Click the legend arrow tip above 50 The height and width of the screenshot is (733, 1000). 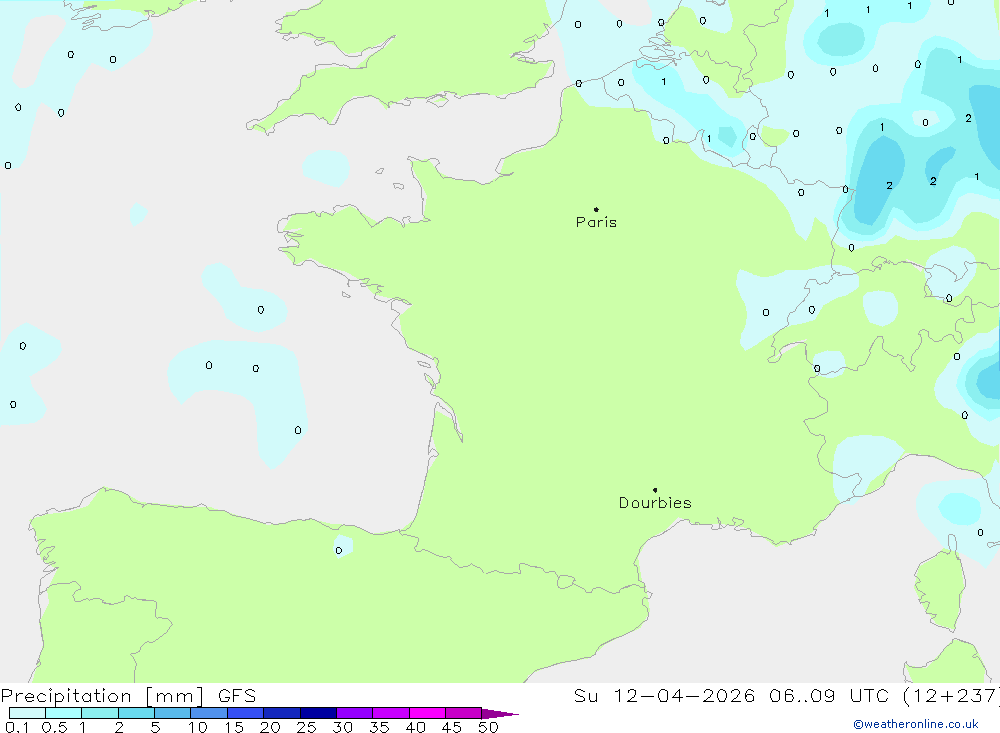(x=499, y=714)
